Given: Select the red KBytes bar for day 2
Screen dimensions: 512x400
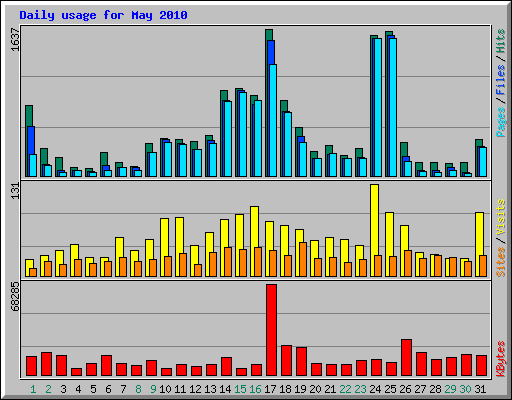Looking at the screenshot, I should [x=46, y=364].
